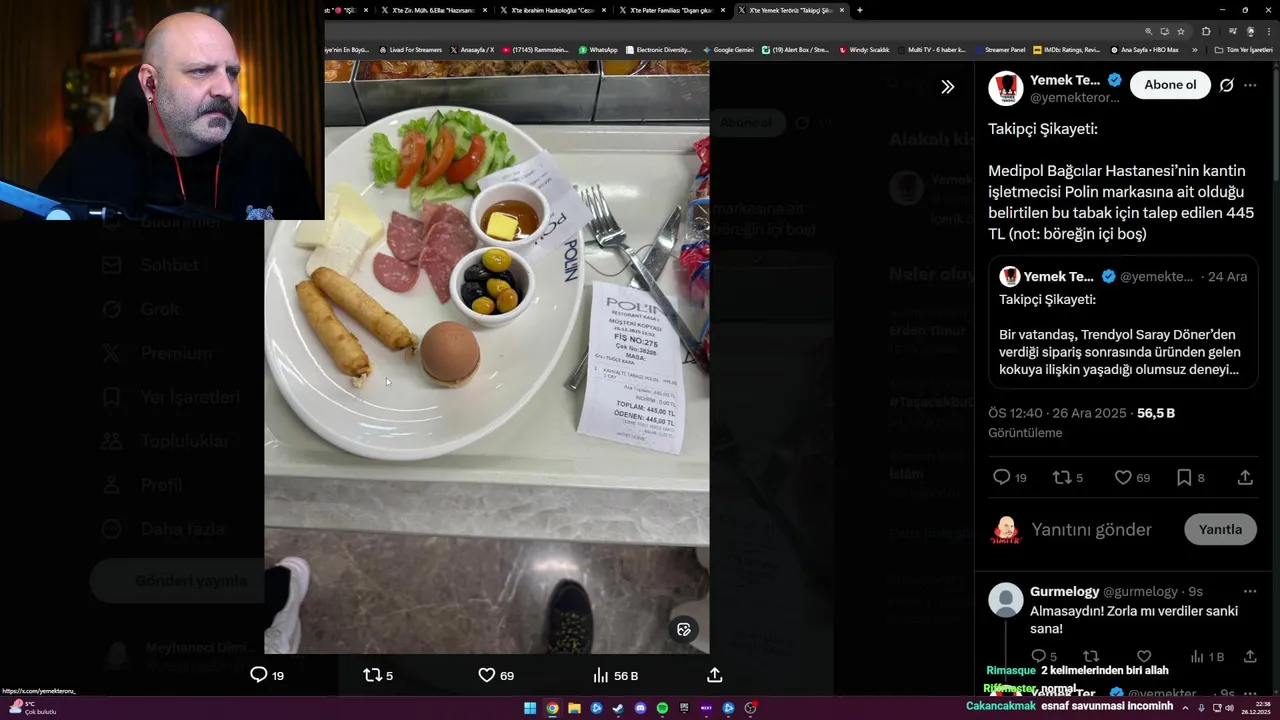Select the Yemek Terörü active tab
1280x720 pixels.
tap(790, 10)
